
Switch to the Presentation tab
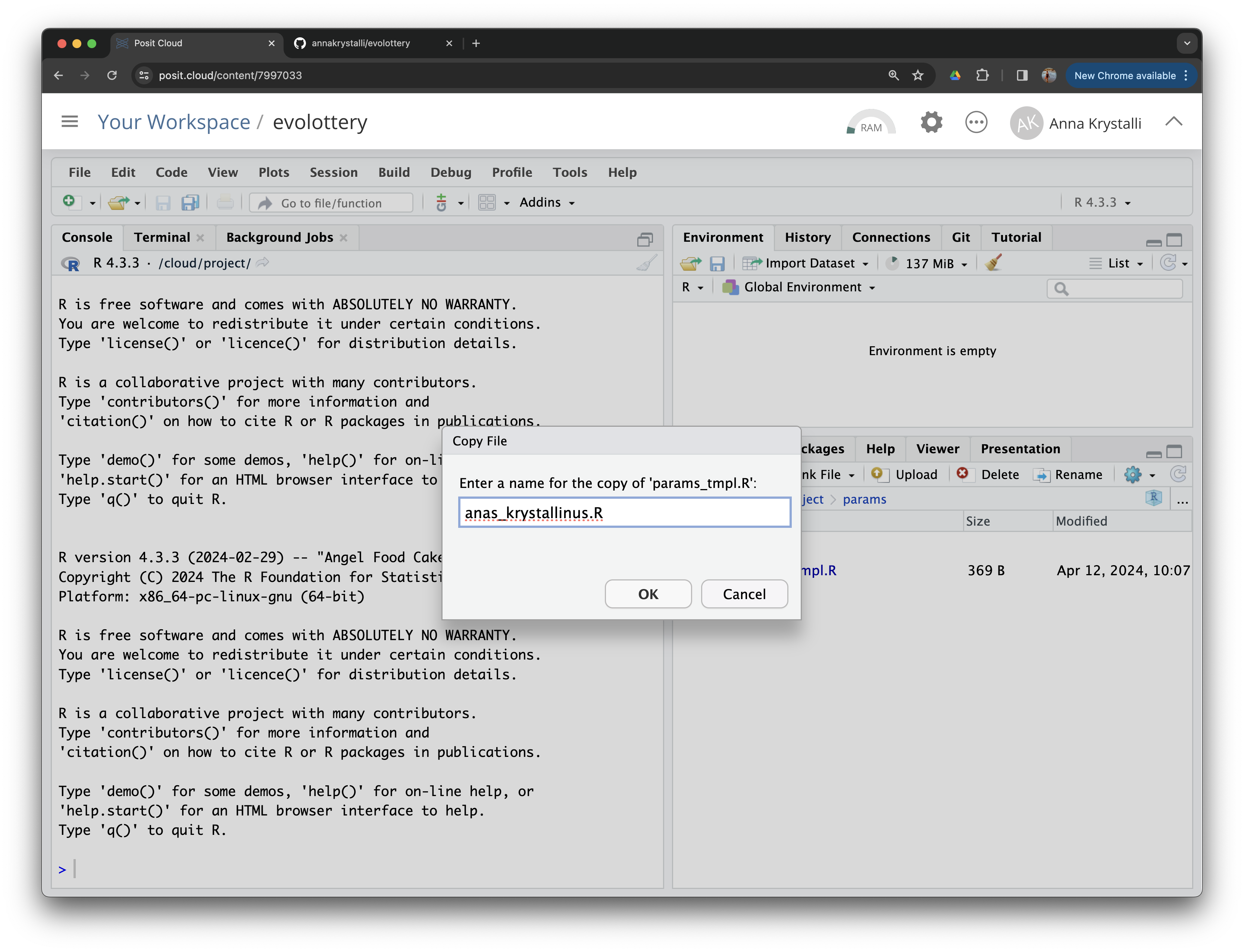point(1020,449)
